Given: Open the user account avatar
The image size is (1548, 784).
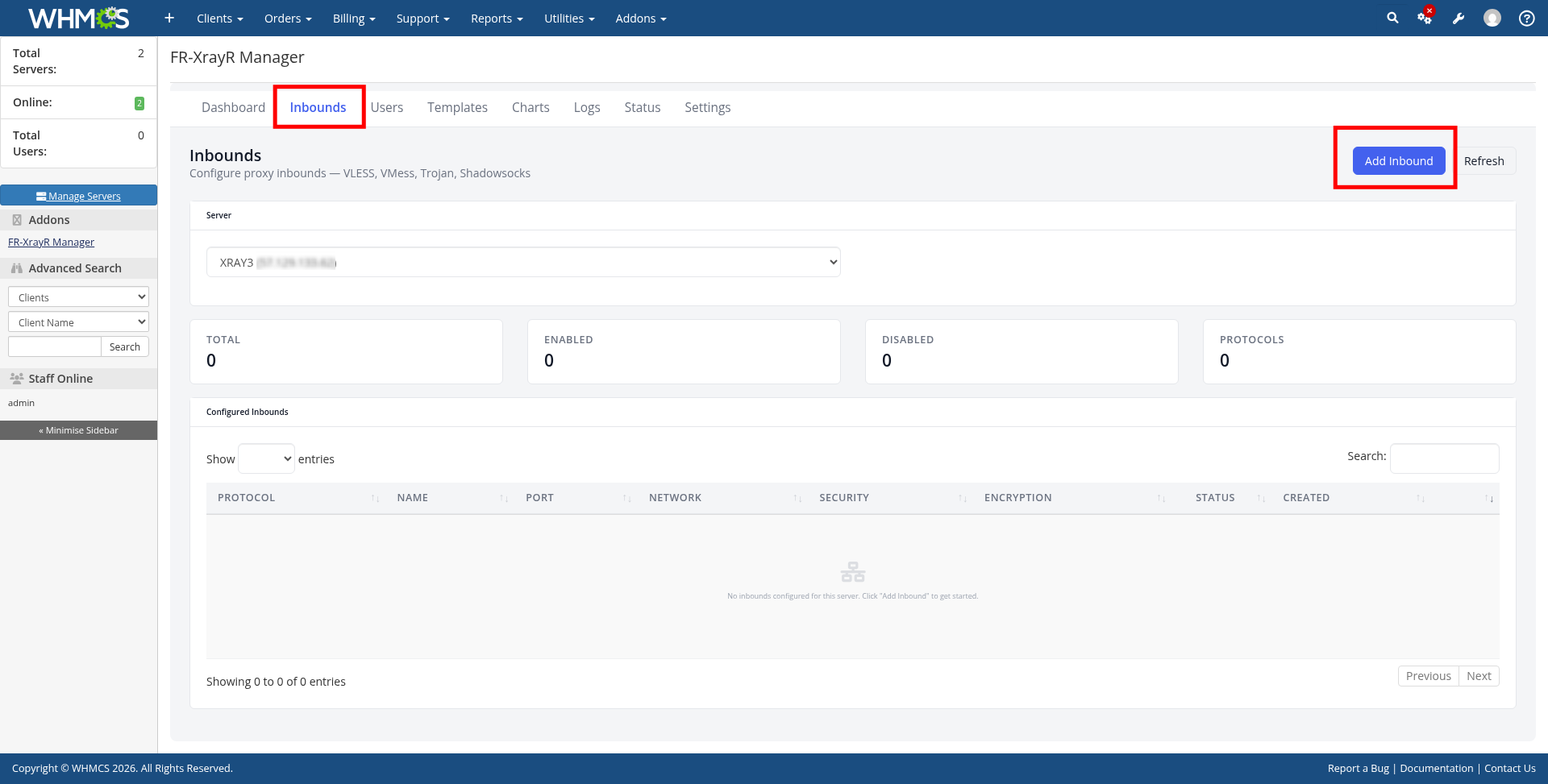Looking at the screenshot, I should [x=1492, y=18].
